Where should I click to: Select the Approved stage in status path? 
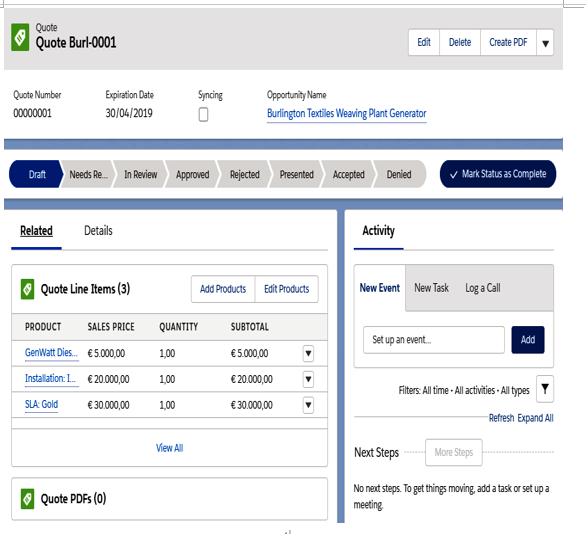tap(192, 174)
